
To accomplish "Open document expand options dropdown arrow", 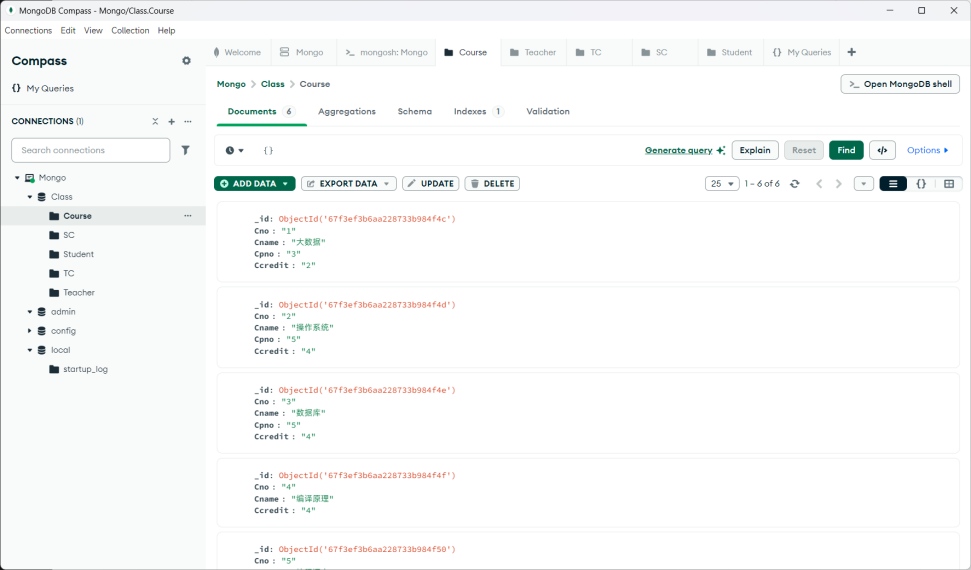I will 863,184.
